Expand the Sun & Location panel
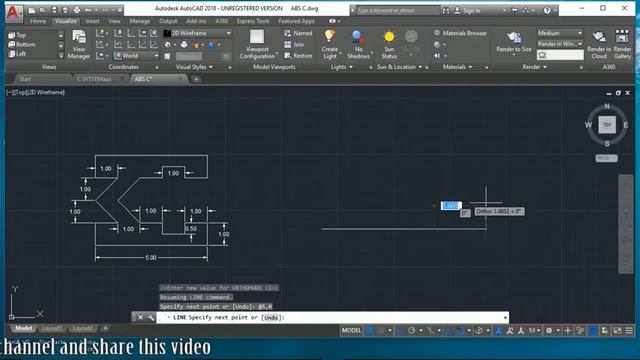Viewport: 640px width, 360px height. click(399, 67)
